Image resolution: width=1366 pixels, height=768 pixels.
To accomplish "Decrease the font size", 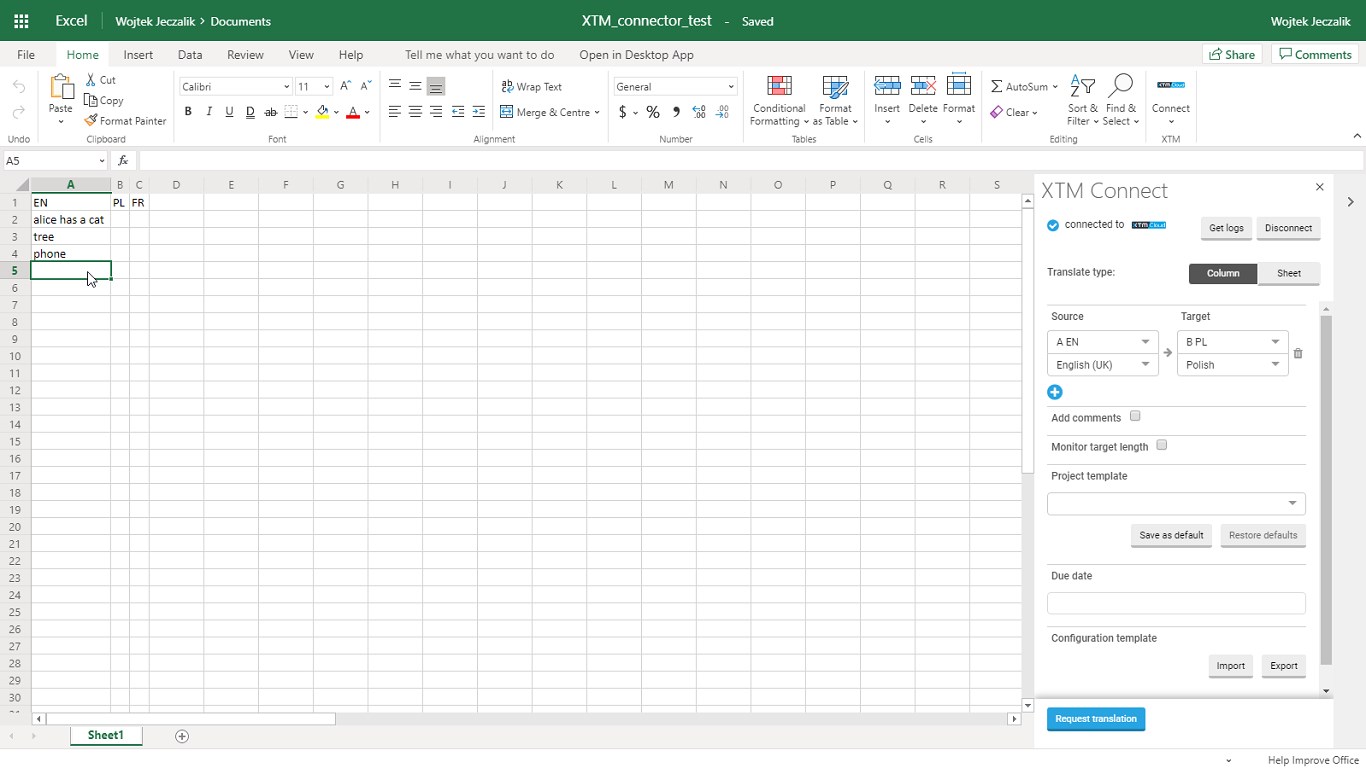I will pos(366,87).
